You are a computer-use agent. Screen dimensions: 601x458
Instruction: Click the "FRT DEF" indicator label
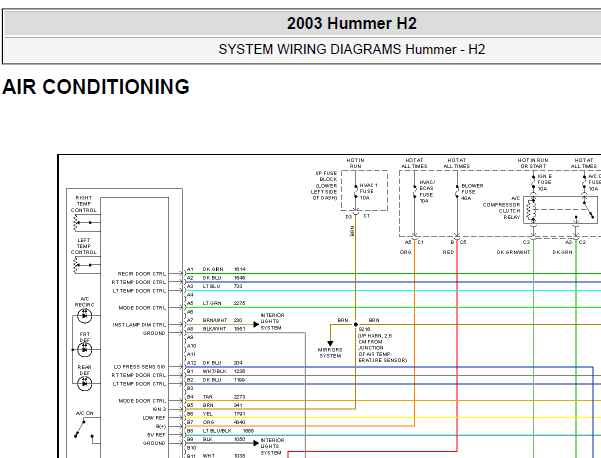click(x=85, y=337)
